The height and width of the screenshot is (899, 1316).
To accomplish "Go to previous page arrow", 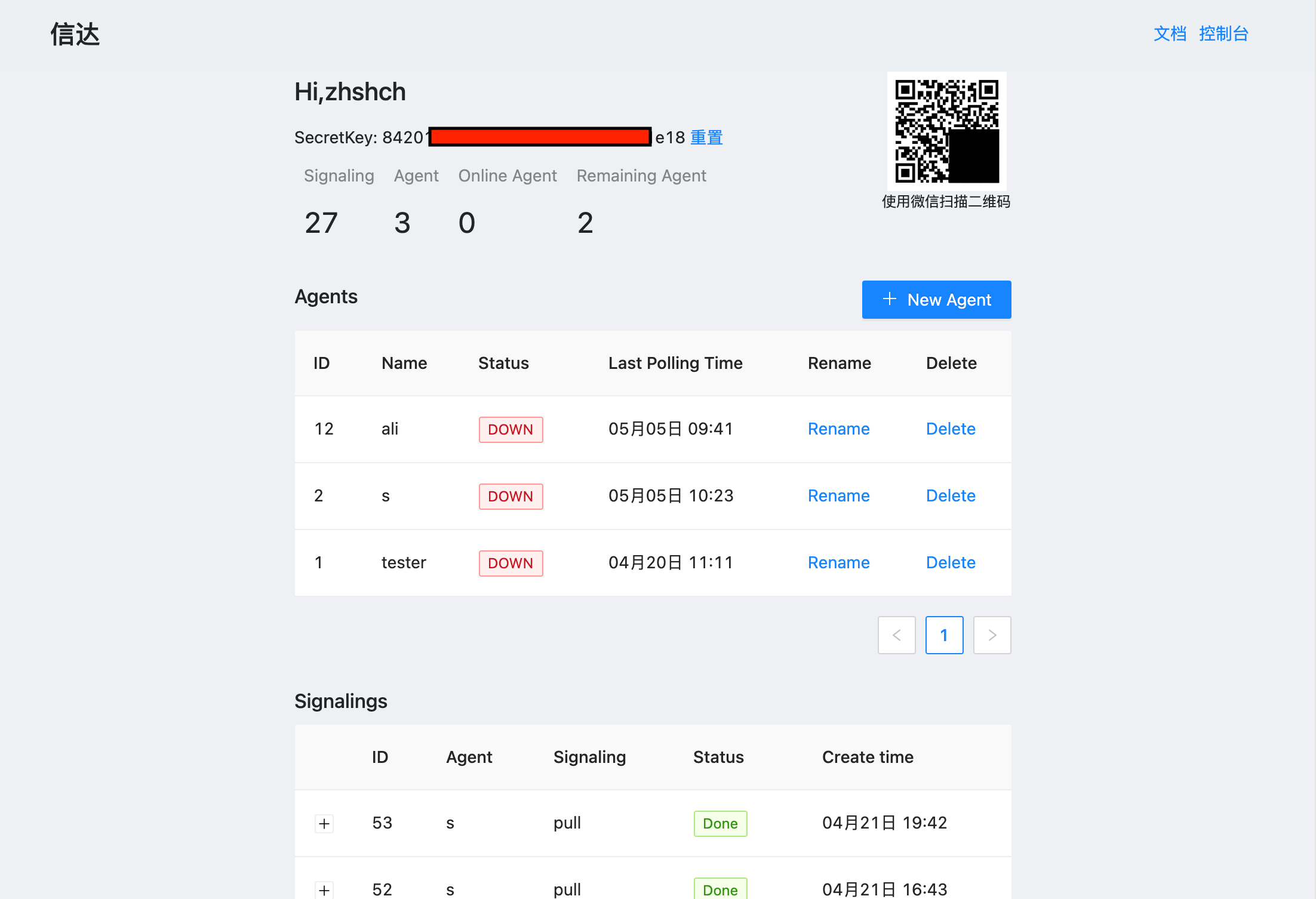I will click(896, 635).
